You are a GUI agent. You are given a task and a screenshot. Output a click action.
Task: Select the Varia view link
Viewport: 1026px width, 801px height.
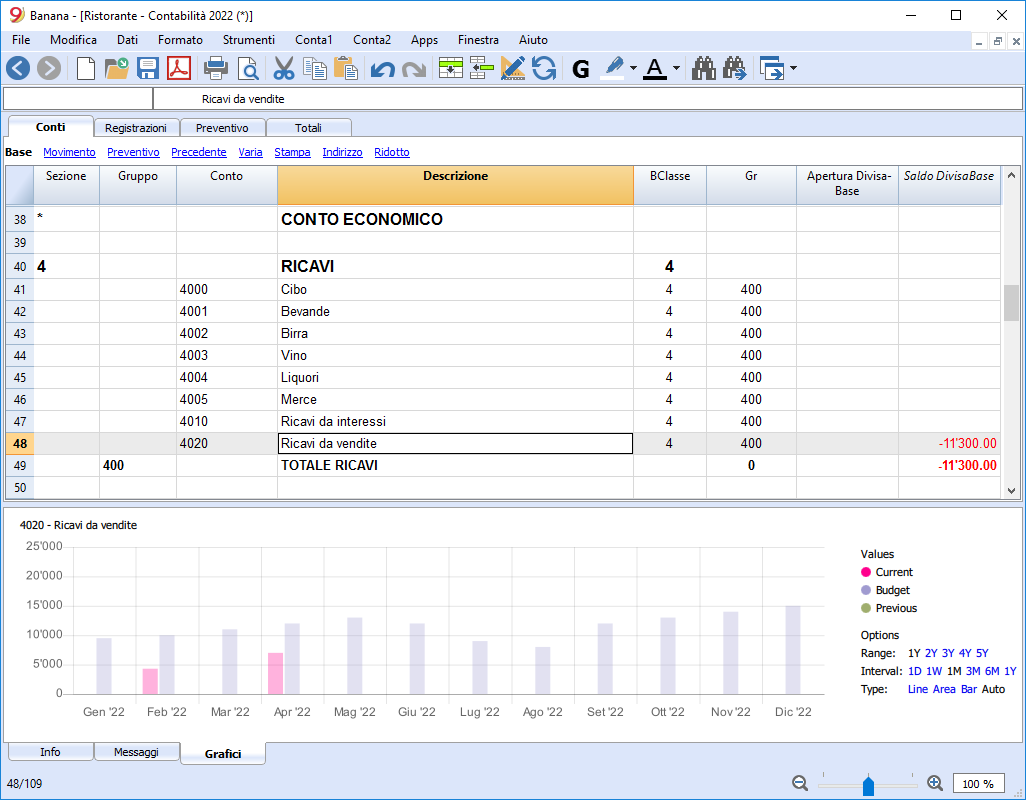(251, 152)
